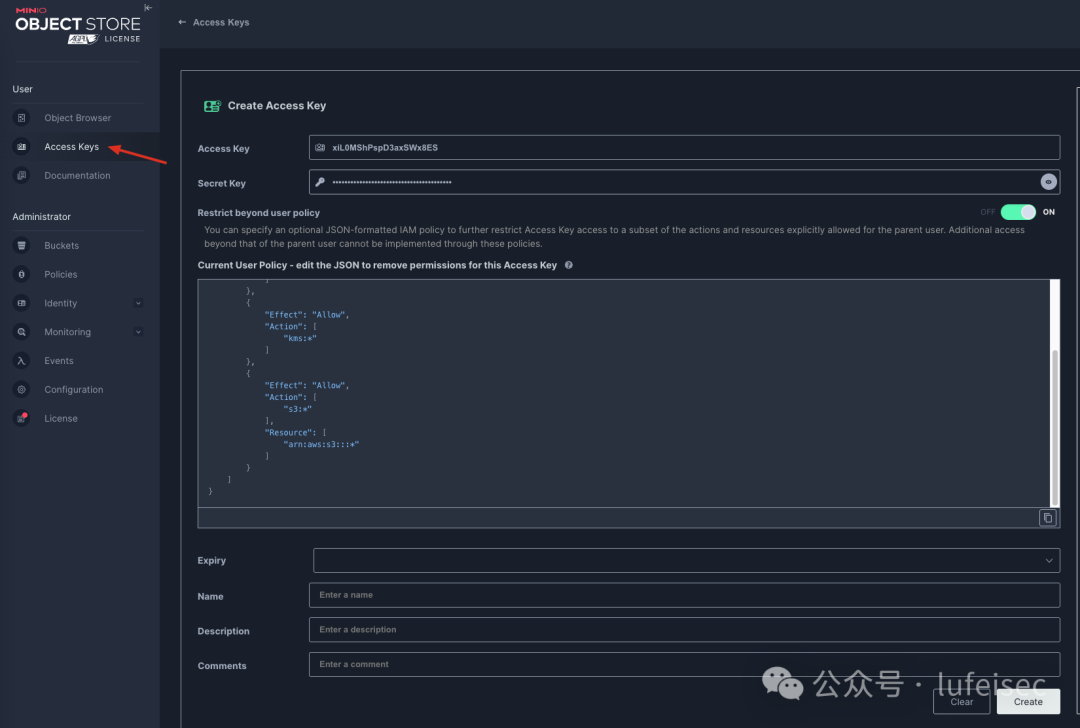Click the Monitoring sidebar icon
This screenshot has width=1080, height=728.
21,332
